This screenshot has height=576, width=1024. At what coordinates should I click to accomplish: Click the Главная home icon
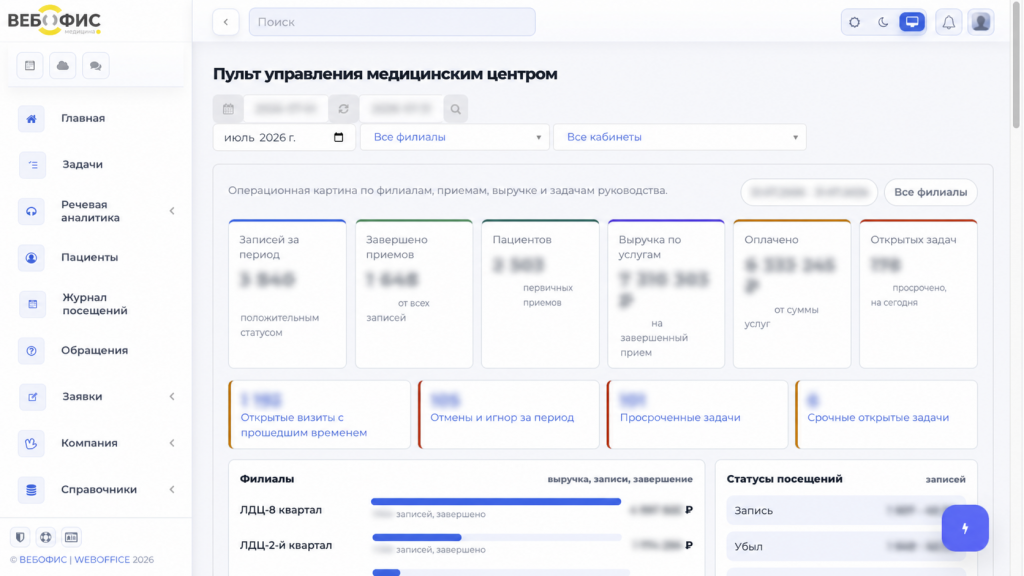coord(31,119)
